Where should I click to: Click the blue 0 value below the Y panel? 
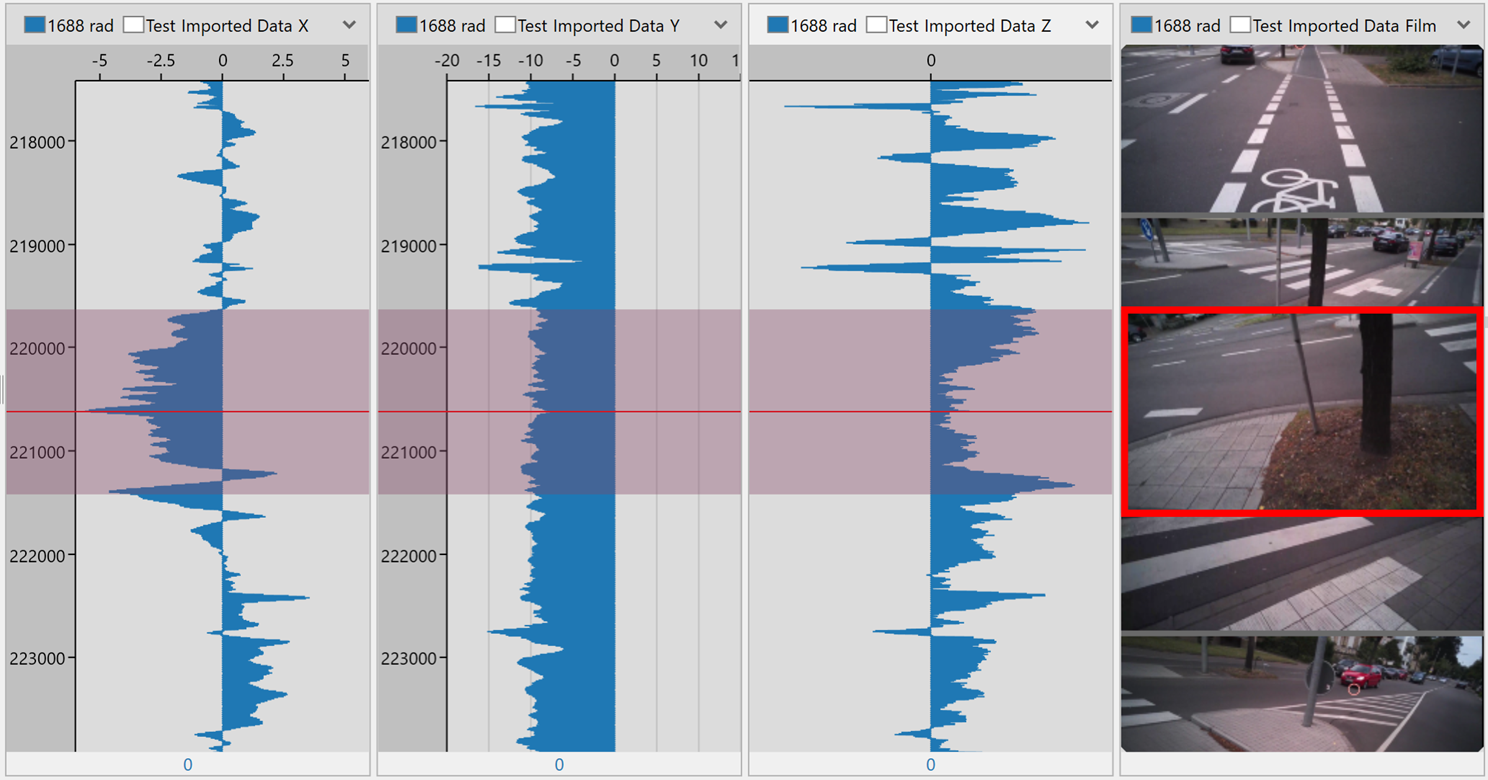point(559,765)
